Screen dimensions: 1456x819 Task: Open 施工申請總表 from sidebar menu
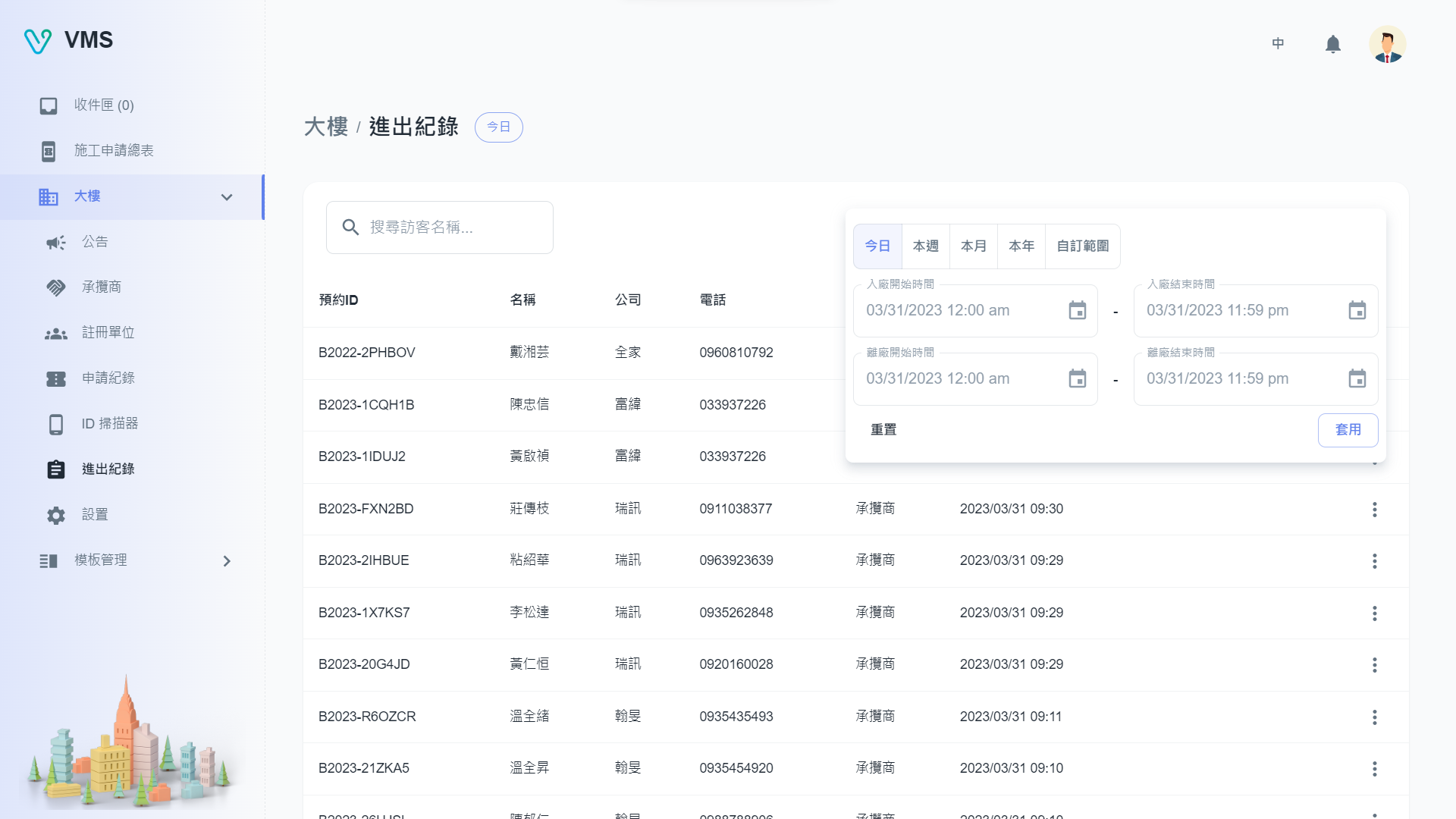coord(114,151)
